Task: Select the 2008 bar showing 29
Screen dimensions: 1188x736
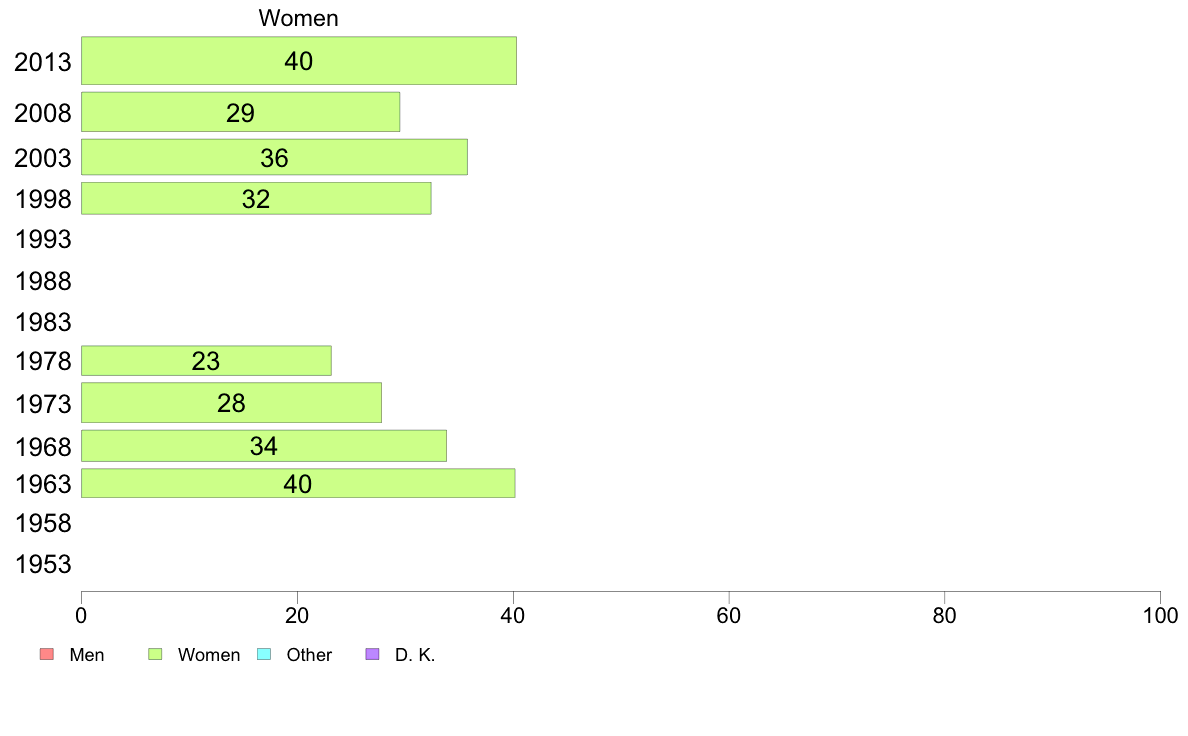Action: [240, 112]
